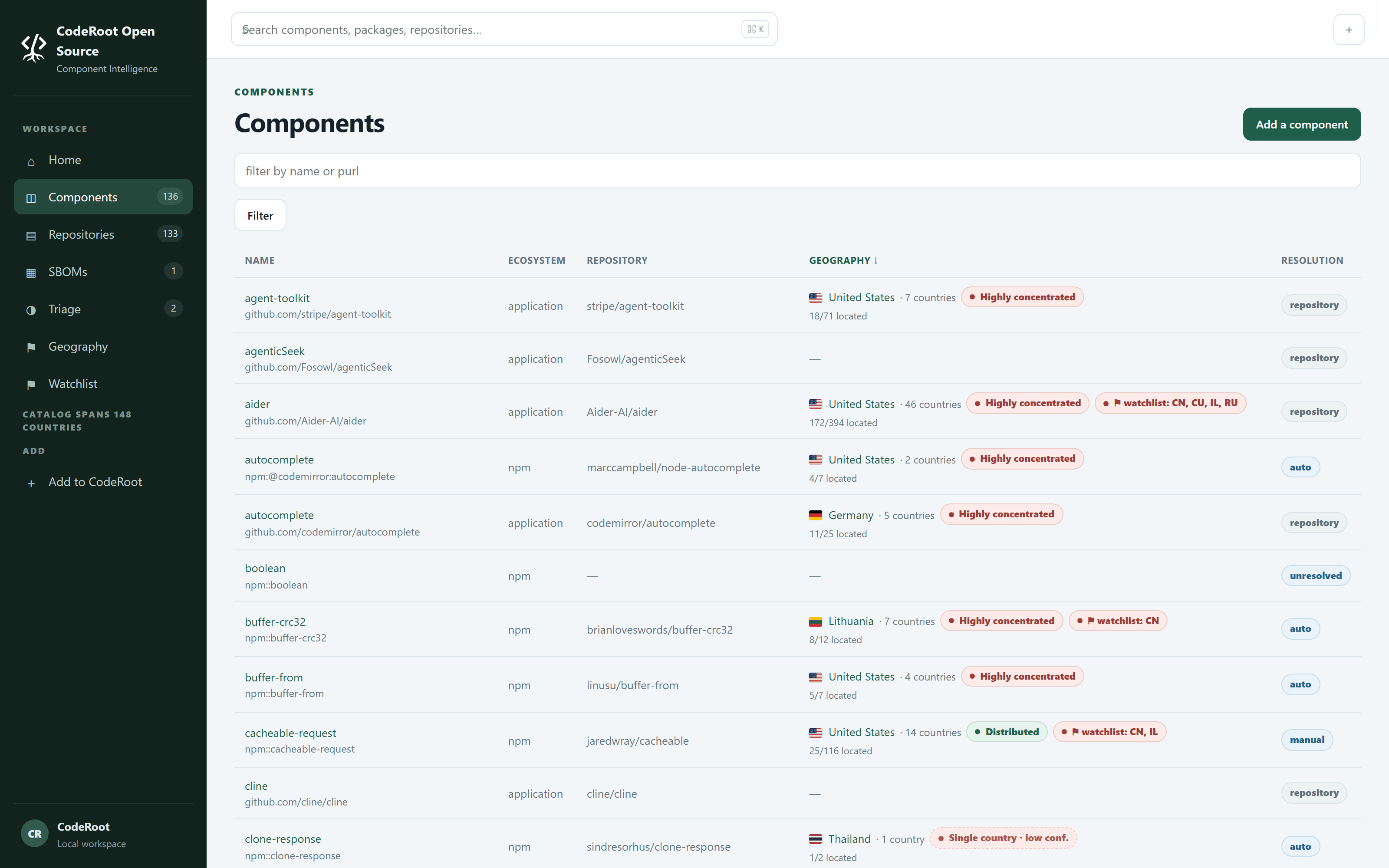Open the clone-response component link
Viewport: 1389px width, 868px height.
[283, 839]
